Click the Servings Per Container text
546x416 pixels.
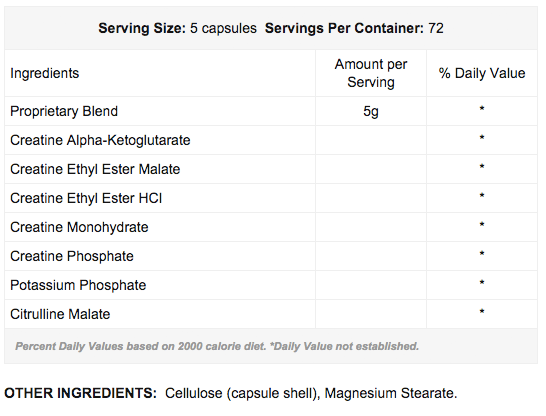(x=344, y=28)
